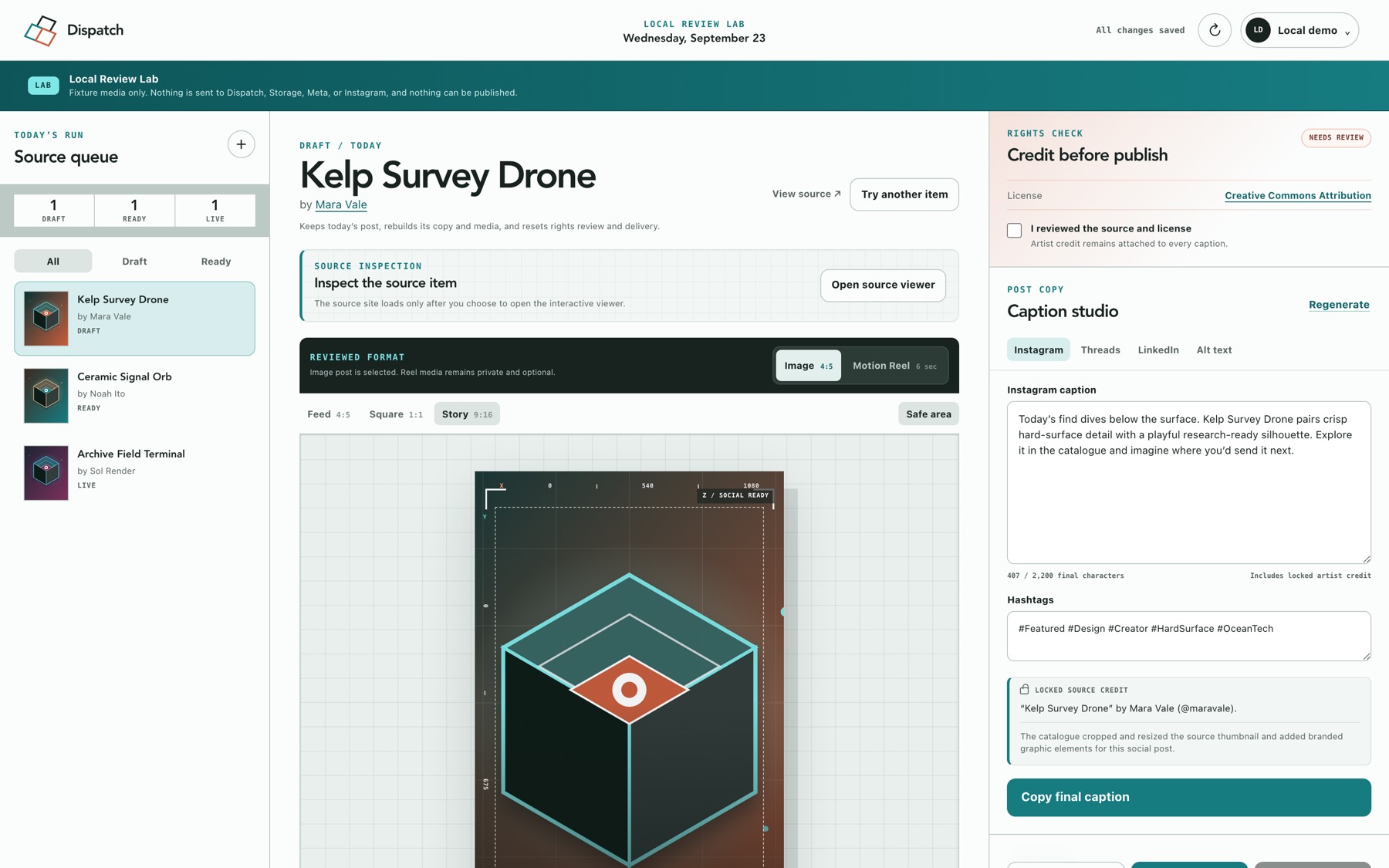The height and width of the screenshot is (868, 1389).
Task: Open the Creative Commons Attribution link
Action: tap(1297, 196)
